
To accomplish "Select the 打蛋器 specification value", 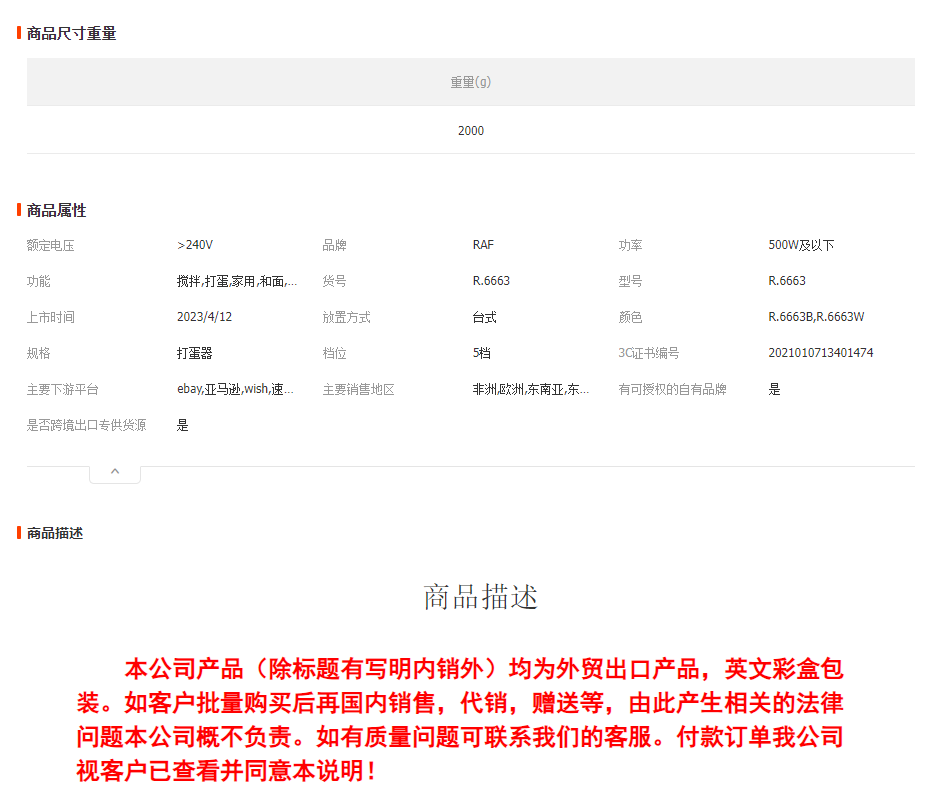I will tap(195, 353).
